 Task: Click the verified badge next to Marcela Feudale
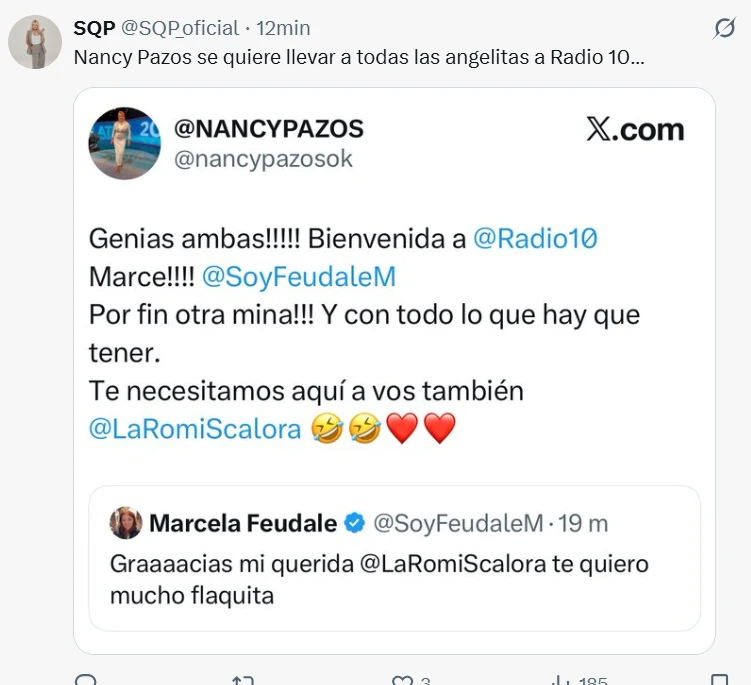click(354, 523)
